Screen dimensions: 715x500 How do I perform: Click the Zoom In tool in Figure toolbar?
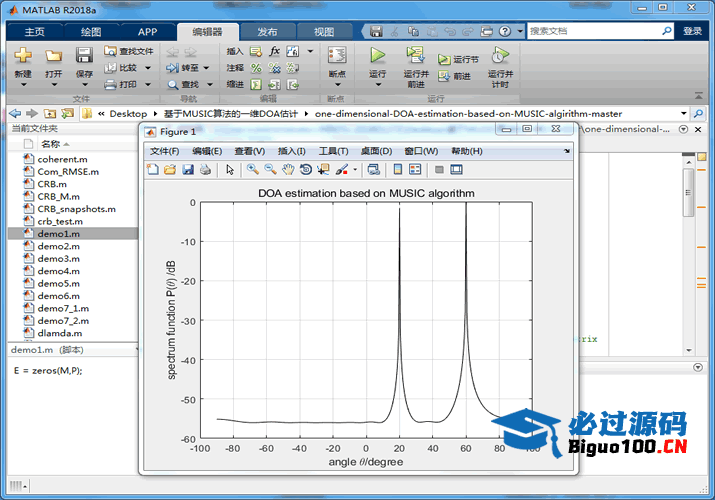pos(253,169)
